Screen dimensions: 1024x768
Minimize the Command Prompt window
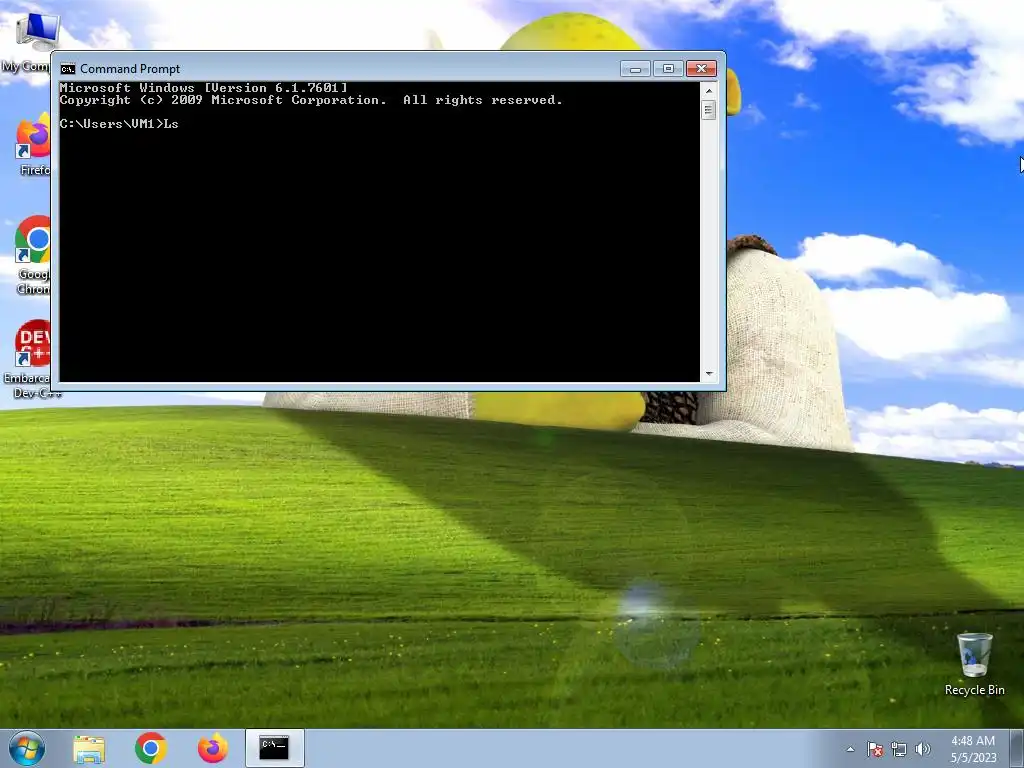coord(635,69)
